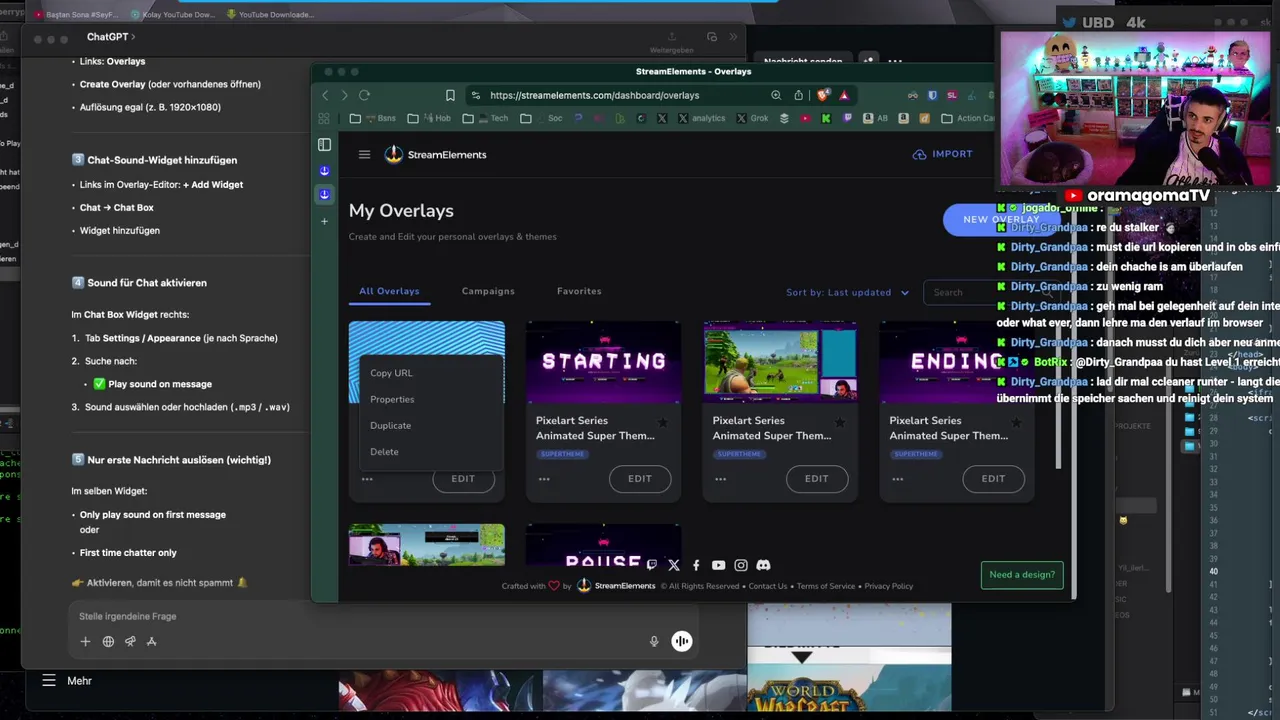Edit the Fortnite gameplay overlay

pos(817,479)
